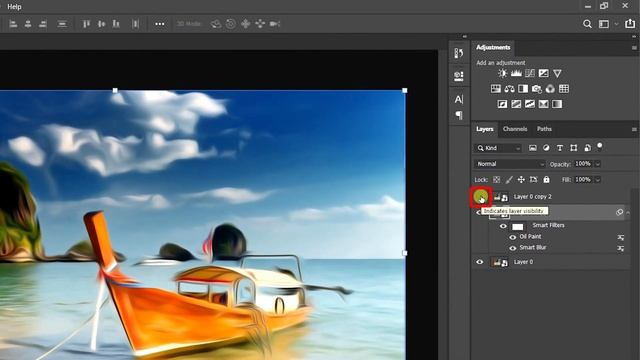Screen dimensions: 640x360
Task: Click the 3D pan camera icon
Action: (245, 24)
